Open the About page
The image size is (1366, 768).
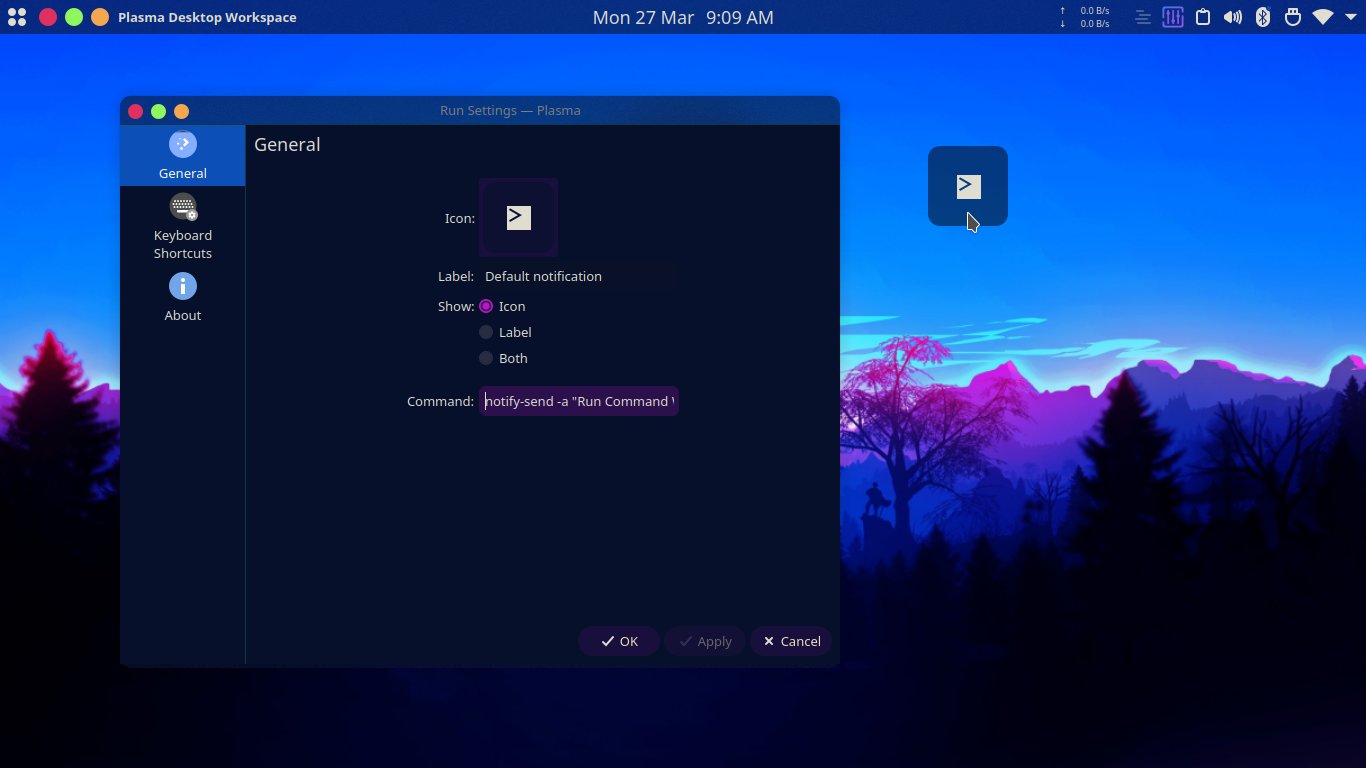pos(182,297)
